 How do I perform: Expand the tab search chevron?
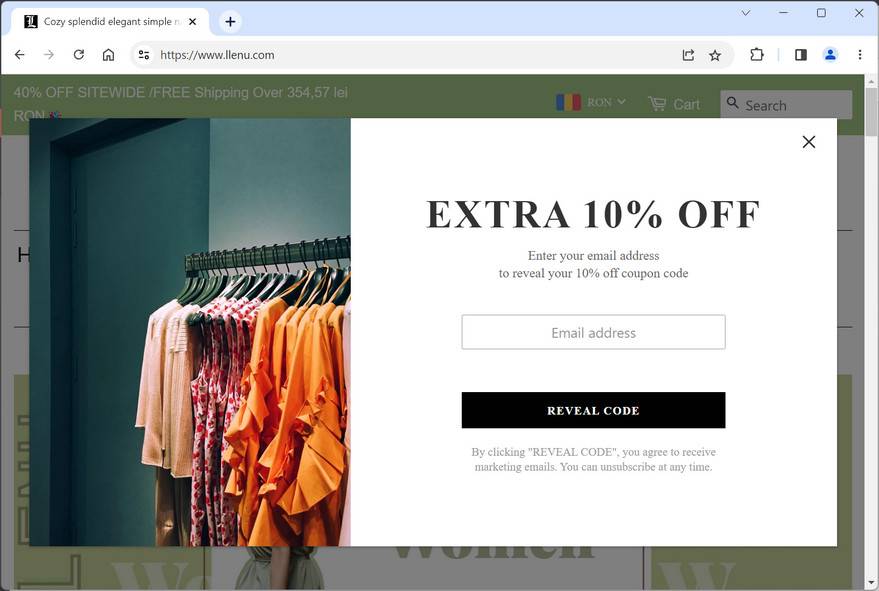[x=746, y=13]
